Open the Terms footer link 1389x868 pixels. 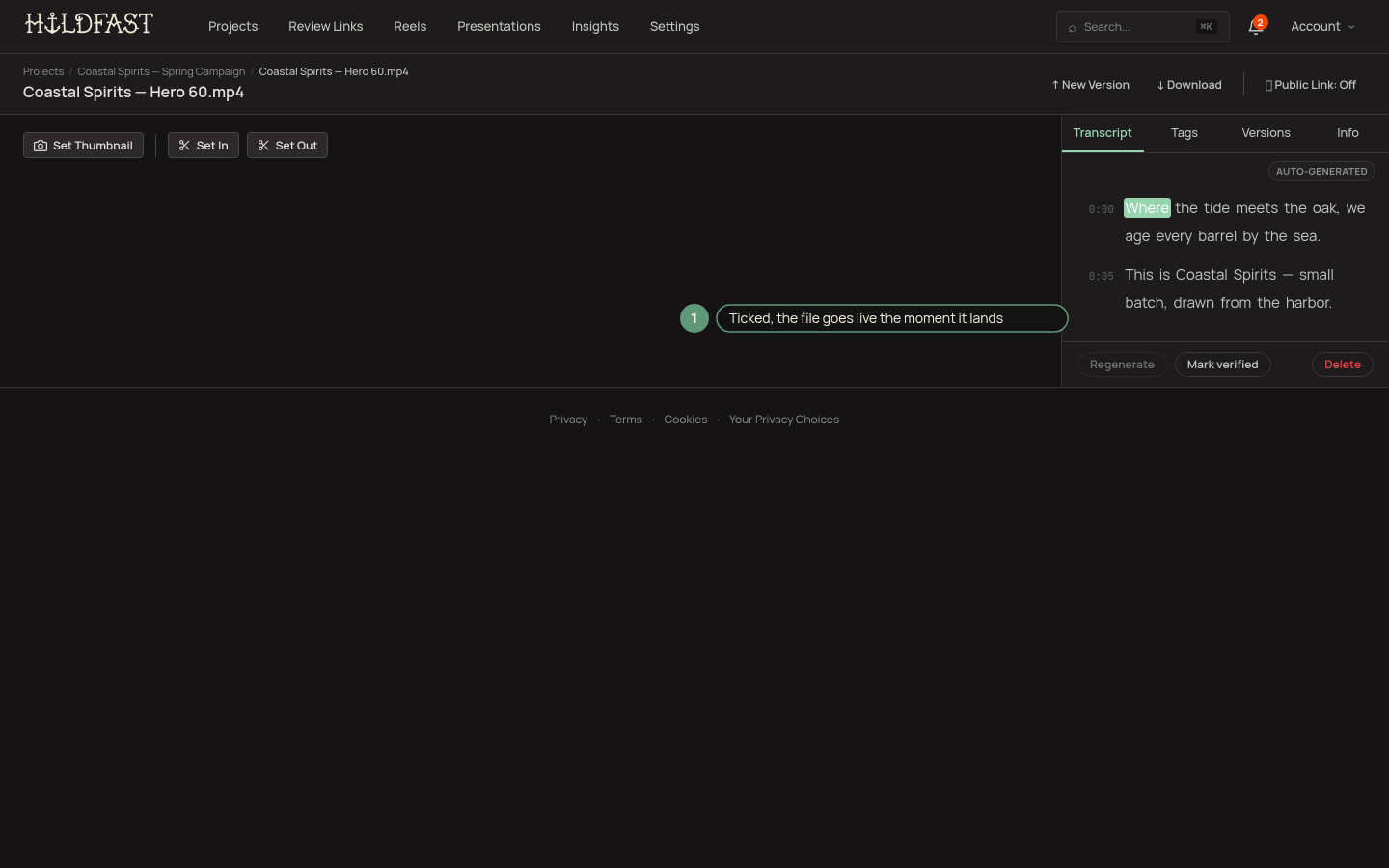click(x=625, y=420)
